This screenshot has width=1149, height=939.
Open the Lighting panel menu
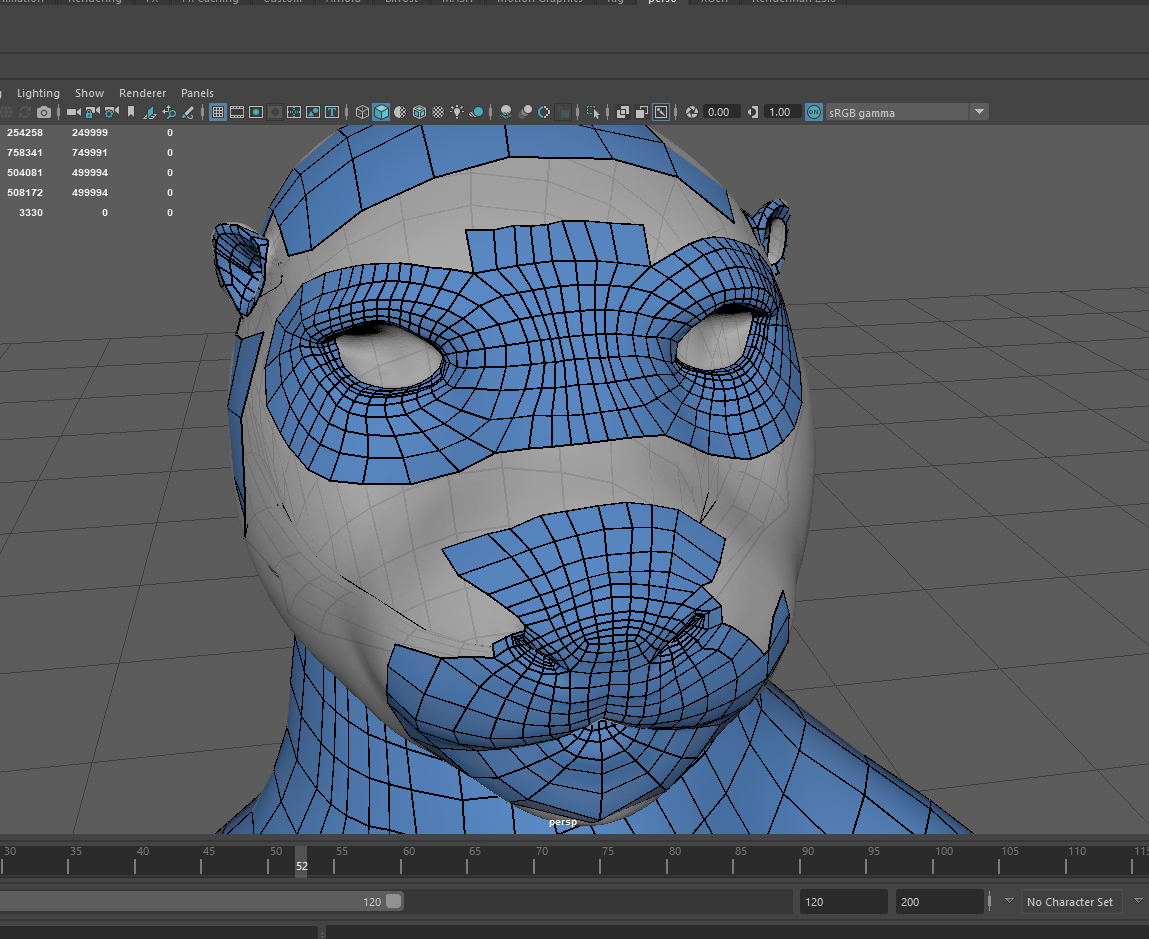pyautogui.click(x=38, y=93)
